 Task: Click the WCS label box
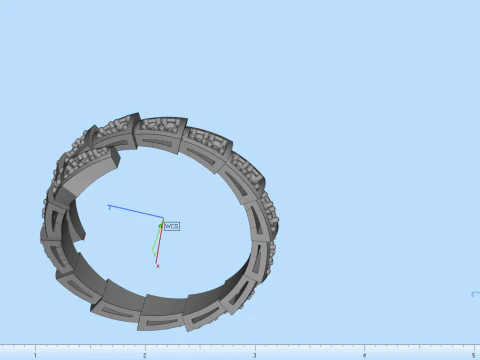[x=172, y=226]
